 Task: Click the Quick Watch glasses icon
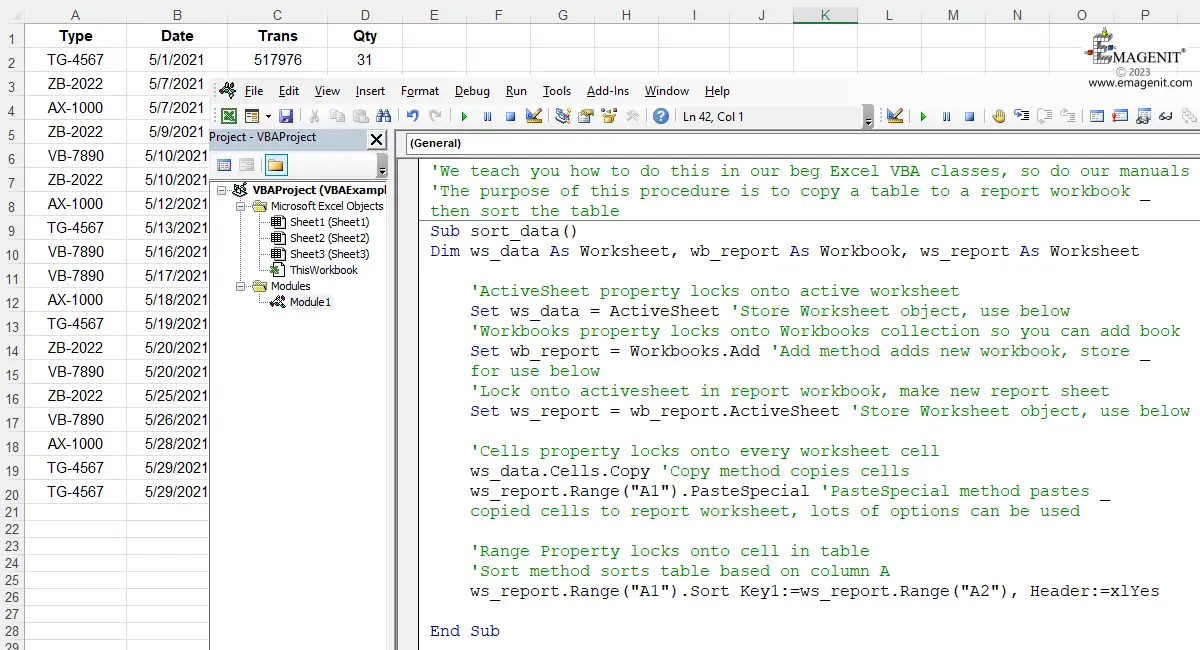point(1165,116)
